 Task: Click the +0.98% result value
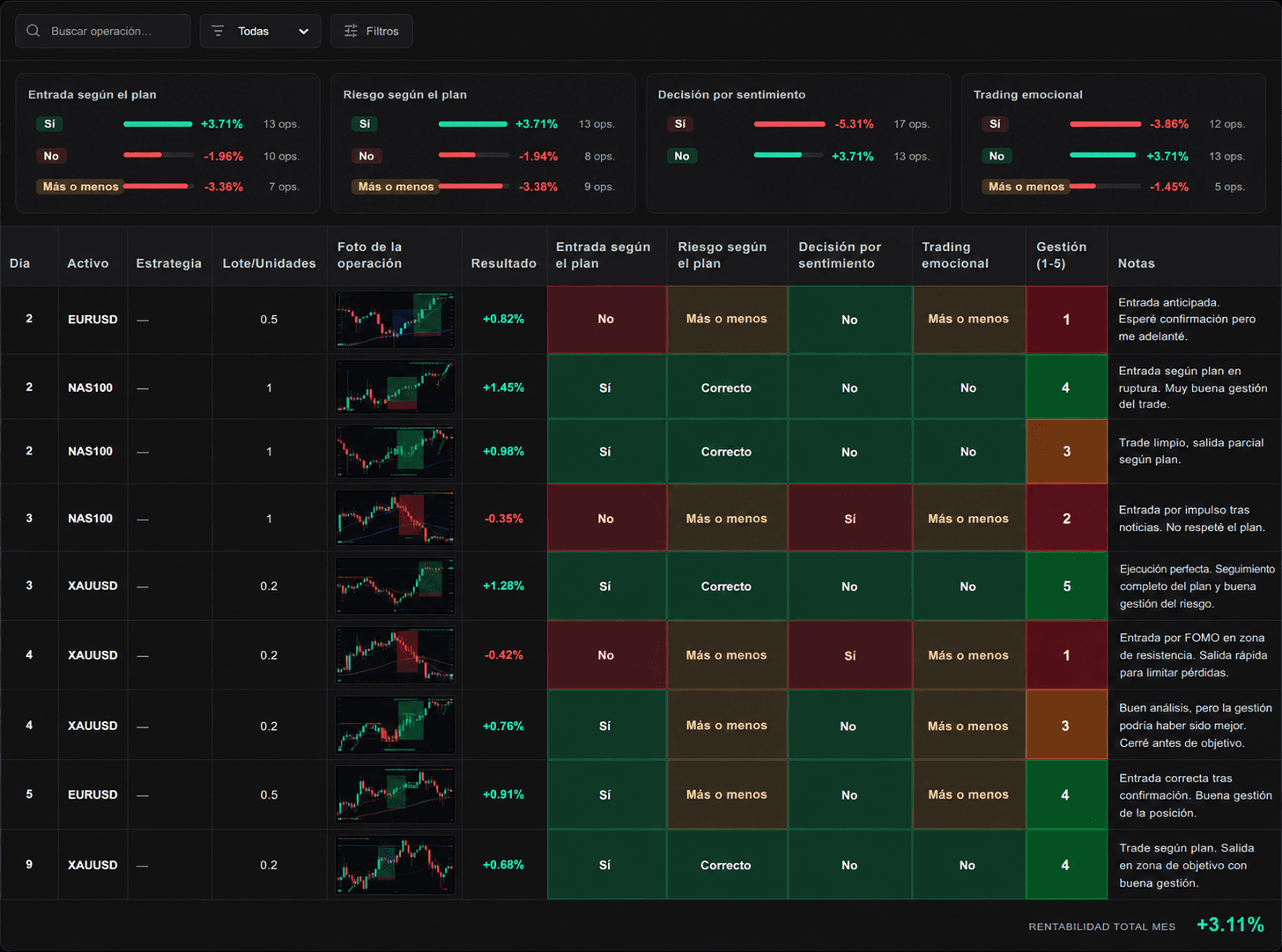(503, 452)
